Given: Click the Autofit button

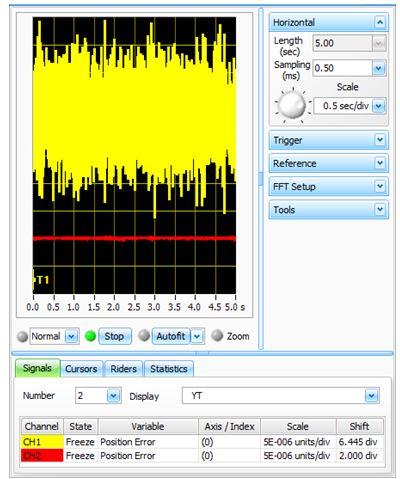Looking at the screenshot, I should point(171,336).
